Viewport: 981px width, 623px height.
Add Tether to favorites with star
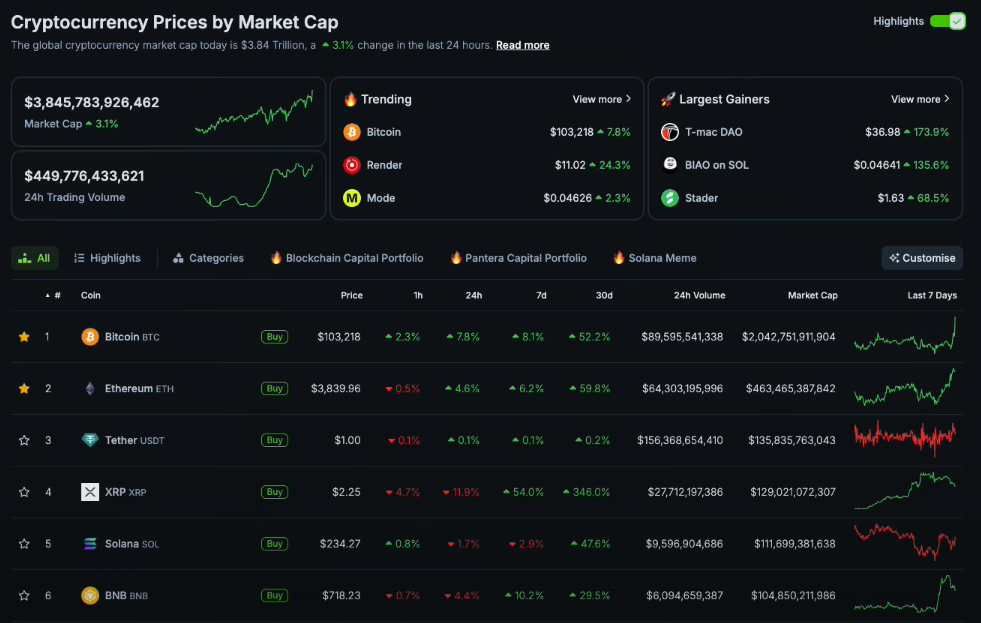point(24,440)
